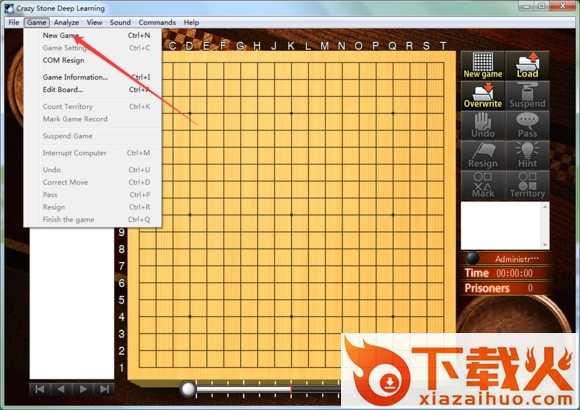Close the open Game menu

pyautogui.click(x=36, y=22)
